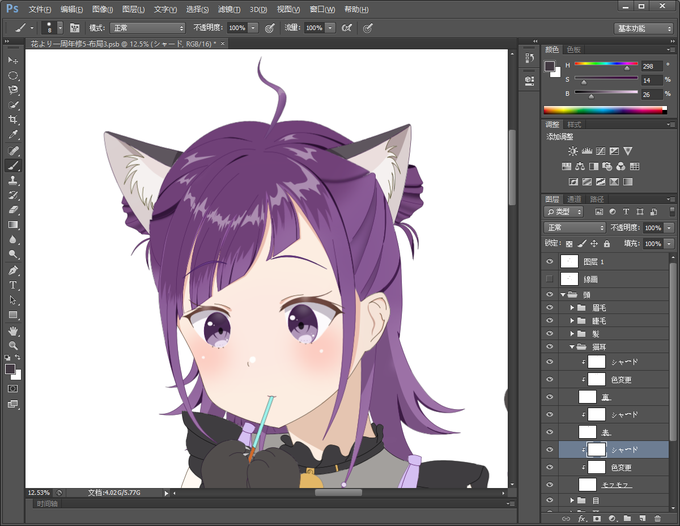
Task: Click the delete layer trash icon
Action: point(657,518)
